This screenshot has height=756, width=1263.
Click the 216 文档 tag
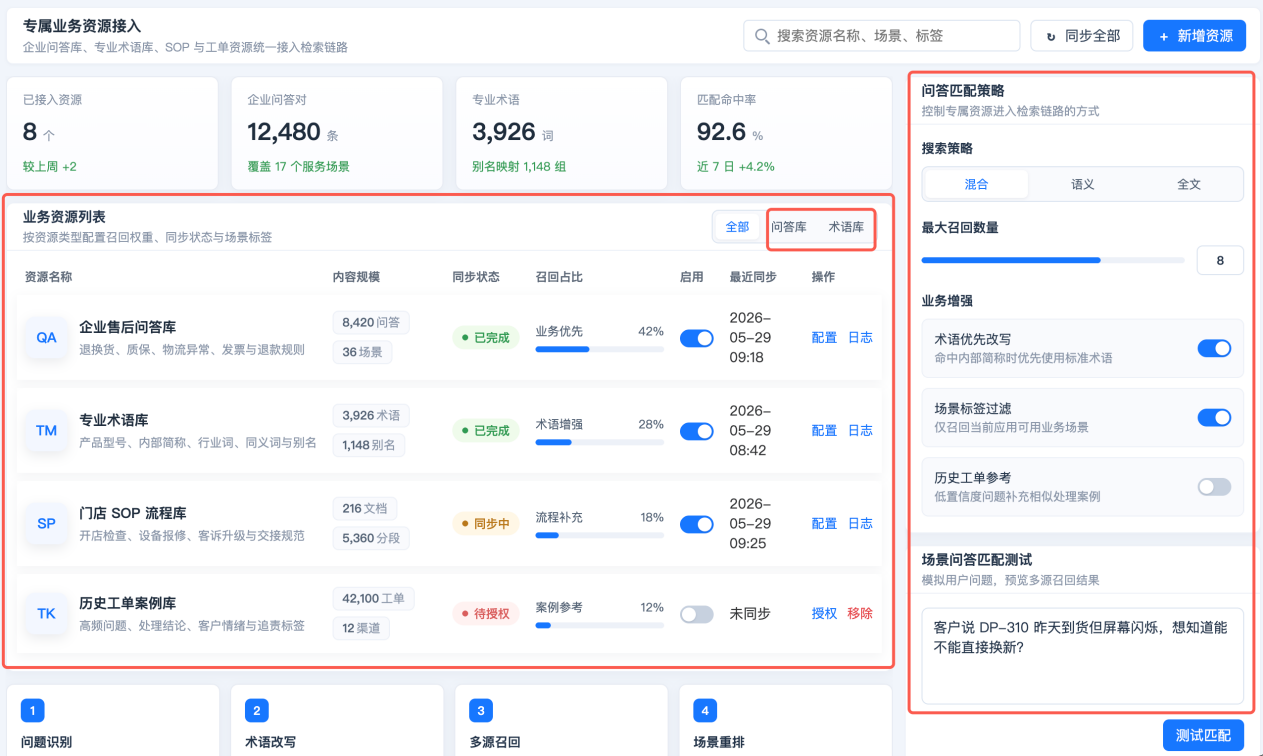pos(365,508)
